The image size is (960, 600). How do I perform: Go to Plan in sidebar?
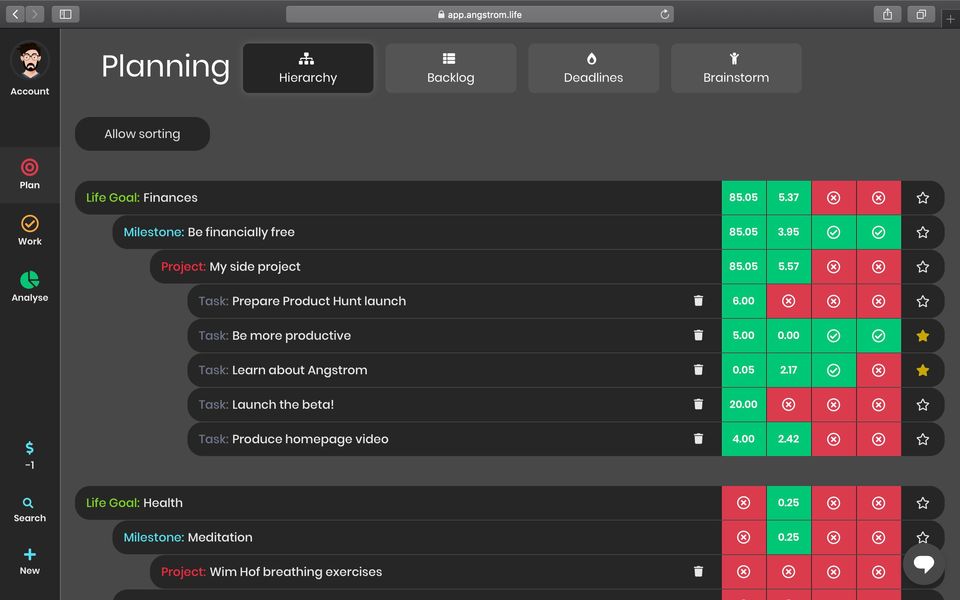[x=29, y=174]
